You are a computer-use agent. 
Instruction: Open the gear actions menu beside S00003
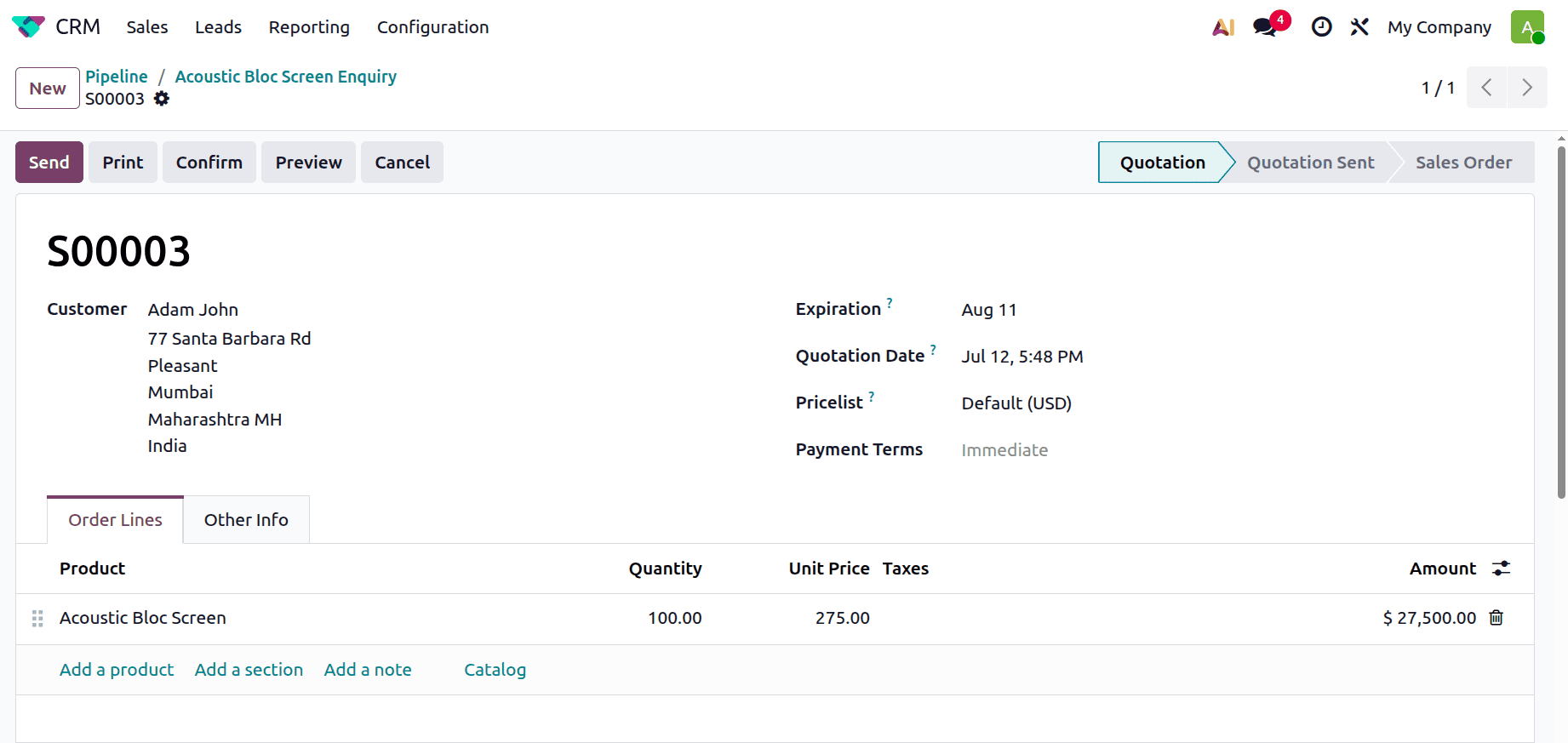pyautogui.click(x=162, y=99)
